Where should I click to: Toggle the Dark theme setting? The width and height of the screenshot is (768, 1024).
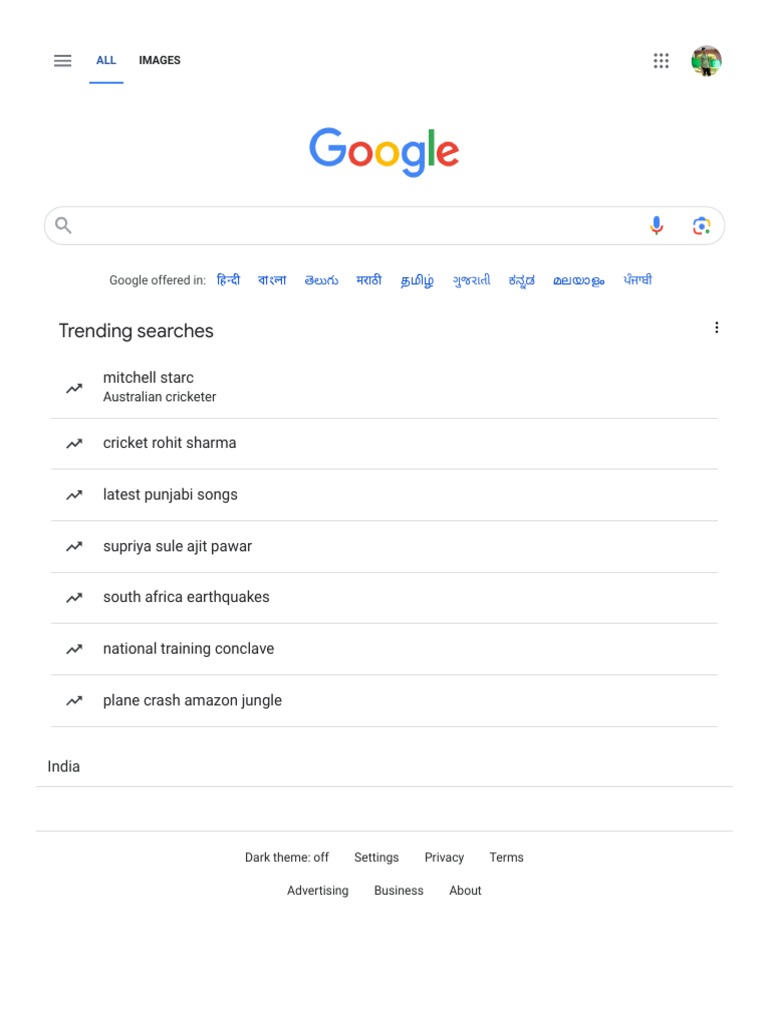pyautogui.click(x=286, y=858)
